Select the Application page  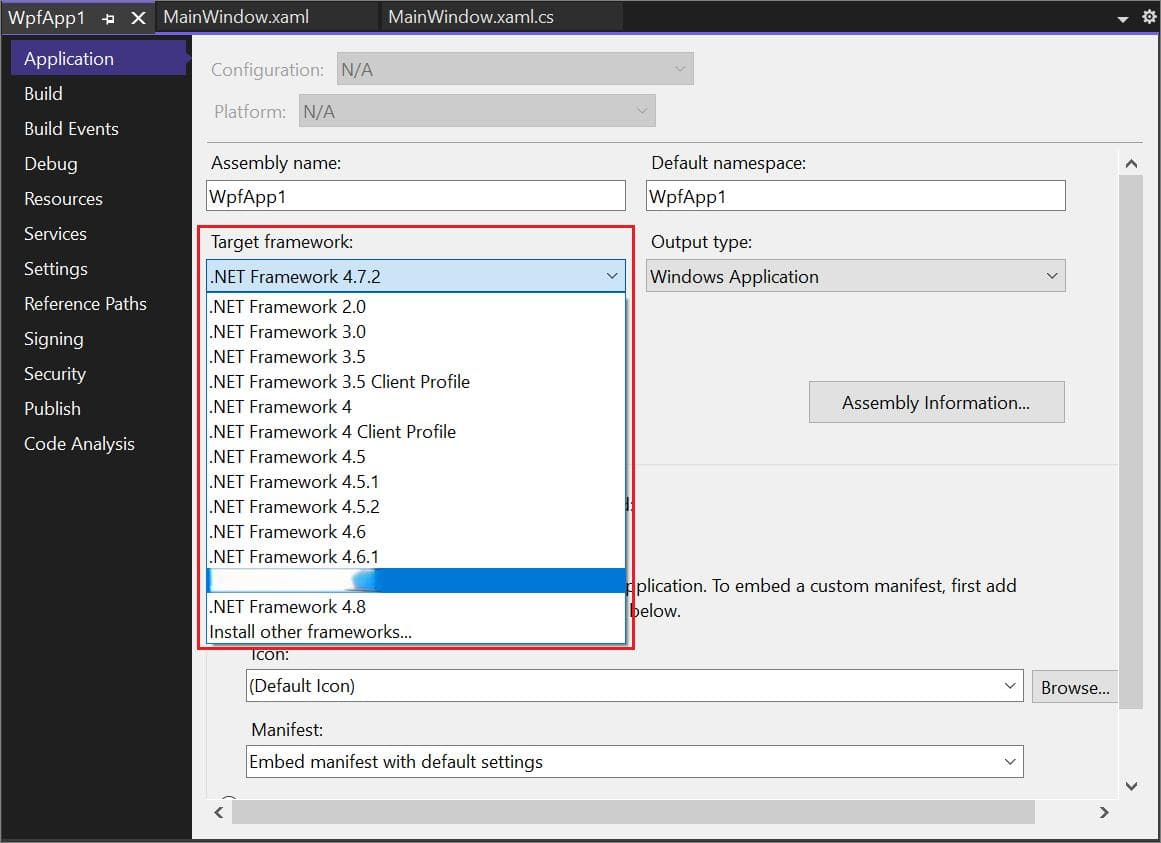[98, 58]
